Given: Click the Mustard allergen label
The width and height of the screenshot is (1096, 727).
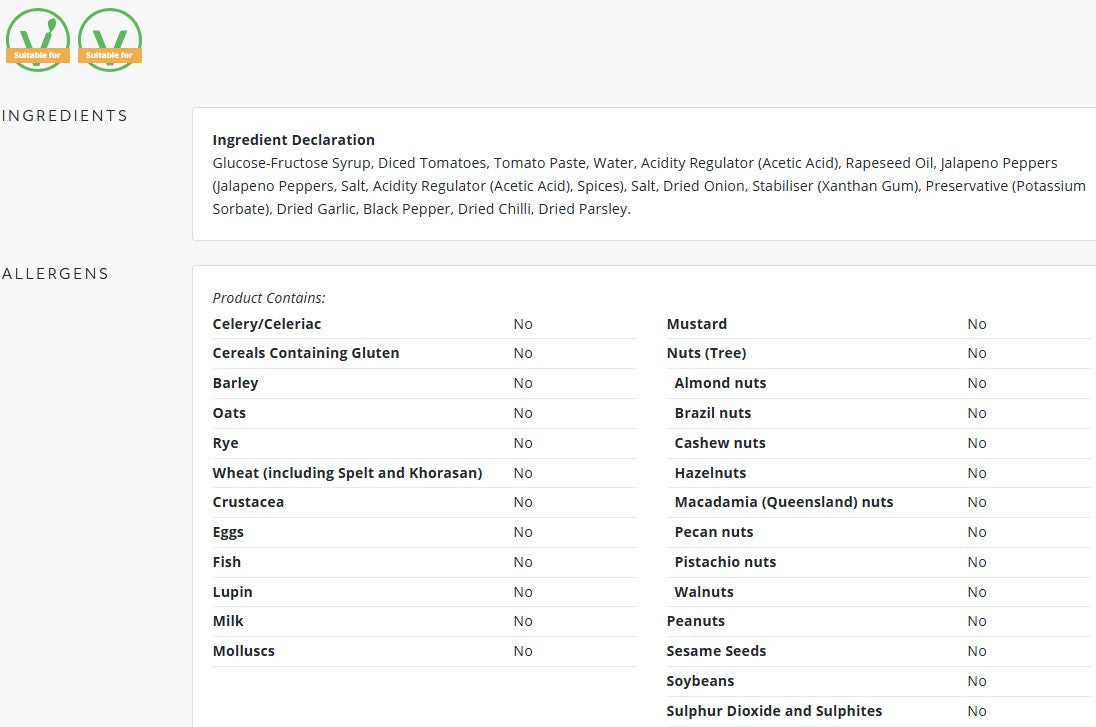Looking at the screenshot, I should tap(697, 324).
